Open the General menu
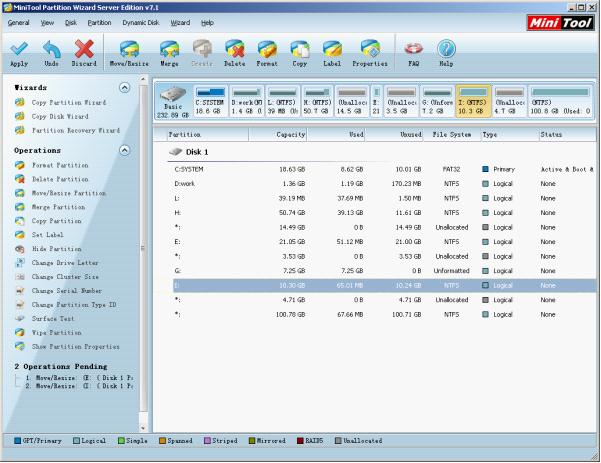Screen dimensions: 601x463 click(18, 23)
